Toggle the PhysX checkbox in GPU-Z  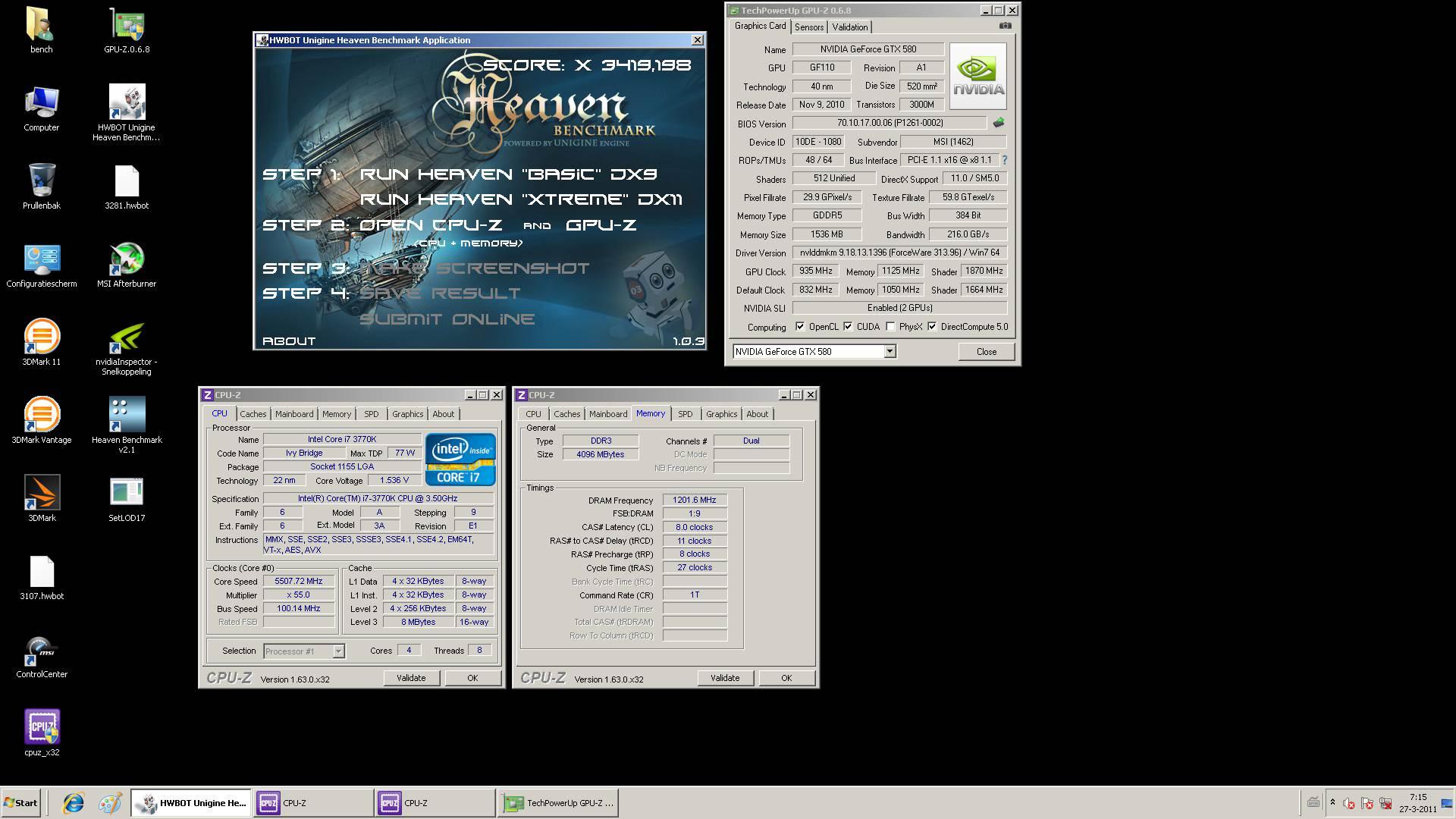(890, 327)
